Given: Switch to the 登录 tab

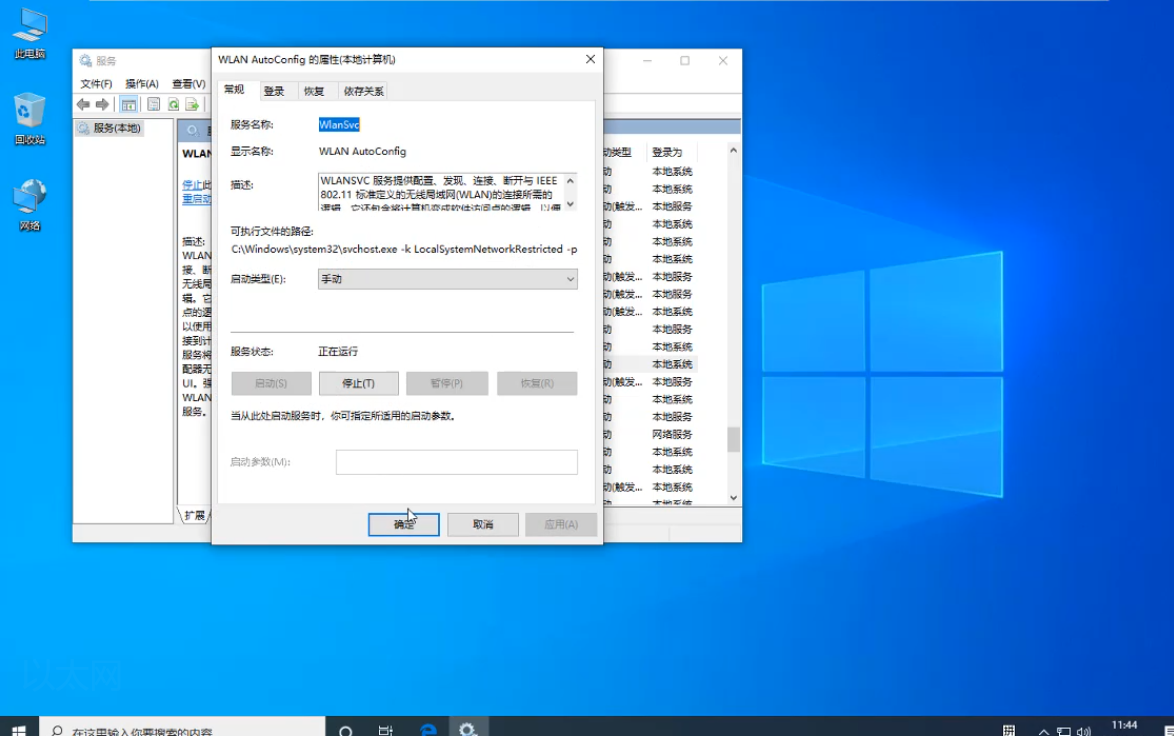Looking at the screenshot, I should [x=275, y=89].
